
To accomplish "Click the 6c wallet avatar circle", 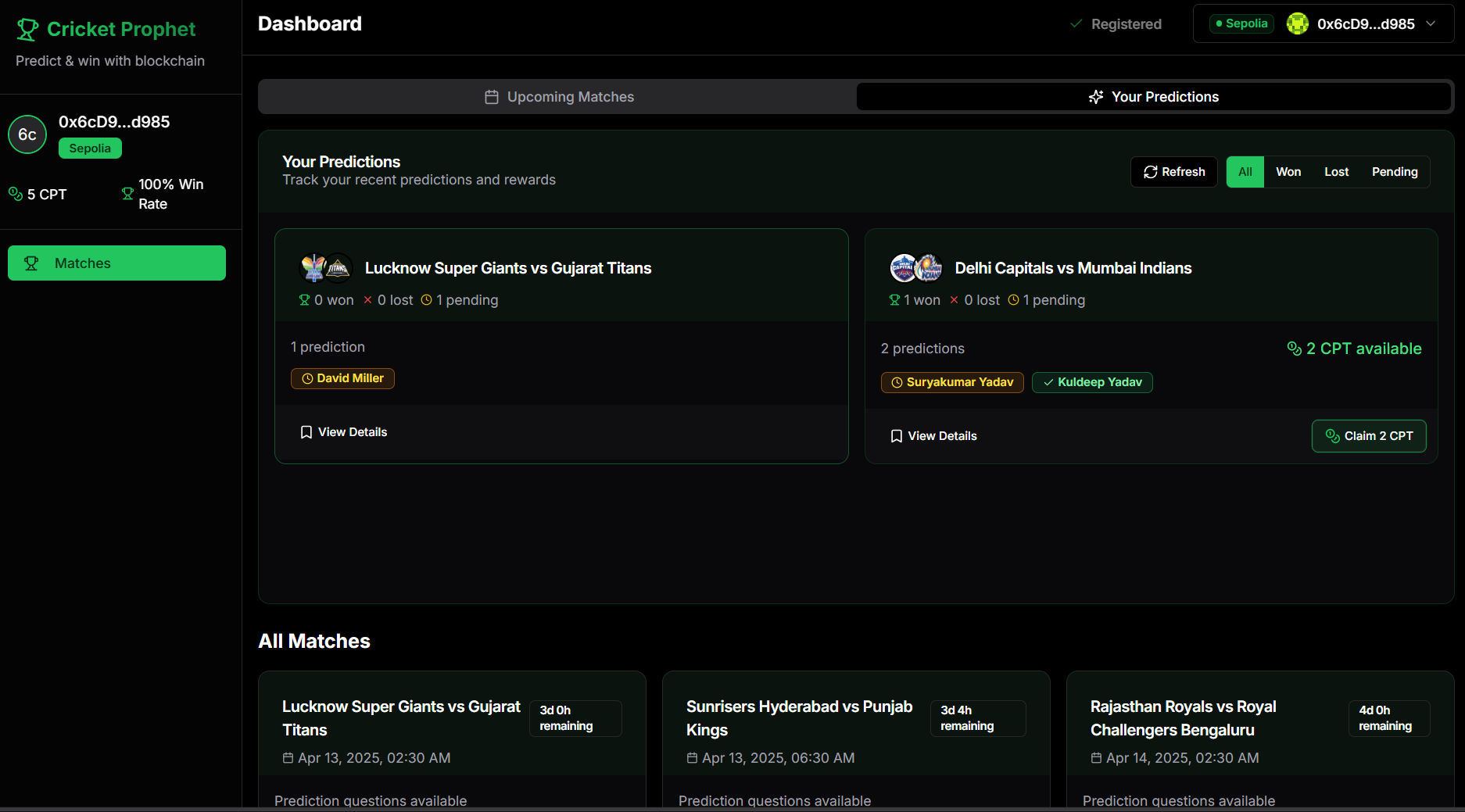I will coord(27,134).
